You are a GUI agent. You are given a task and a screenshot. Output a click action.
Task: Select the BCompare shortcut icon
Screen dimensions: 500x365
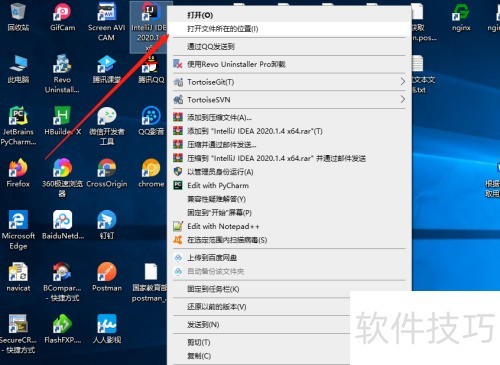[x=62, y=282]
